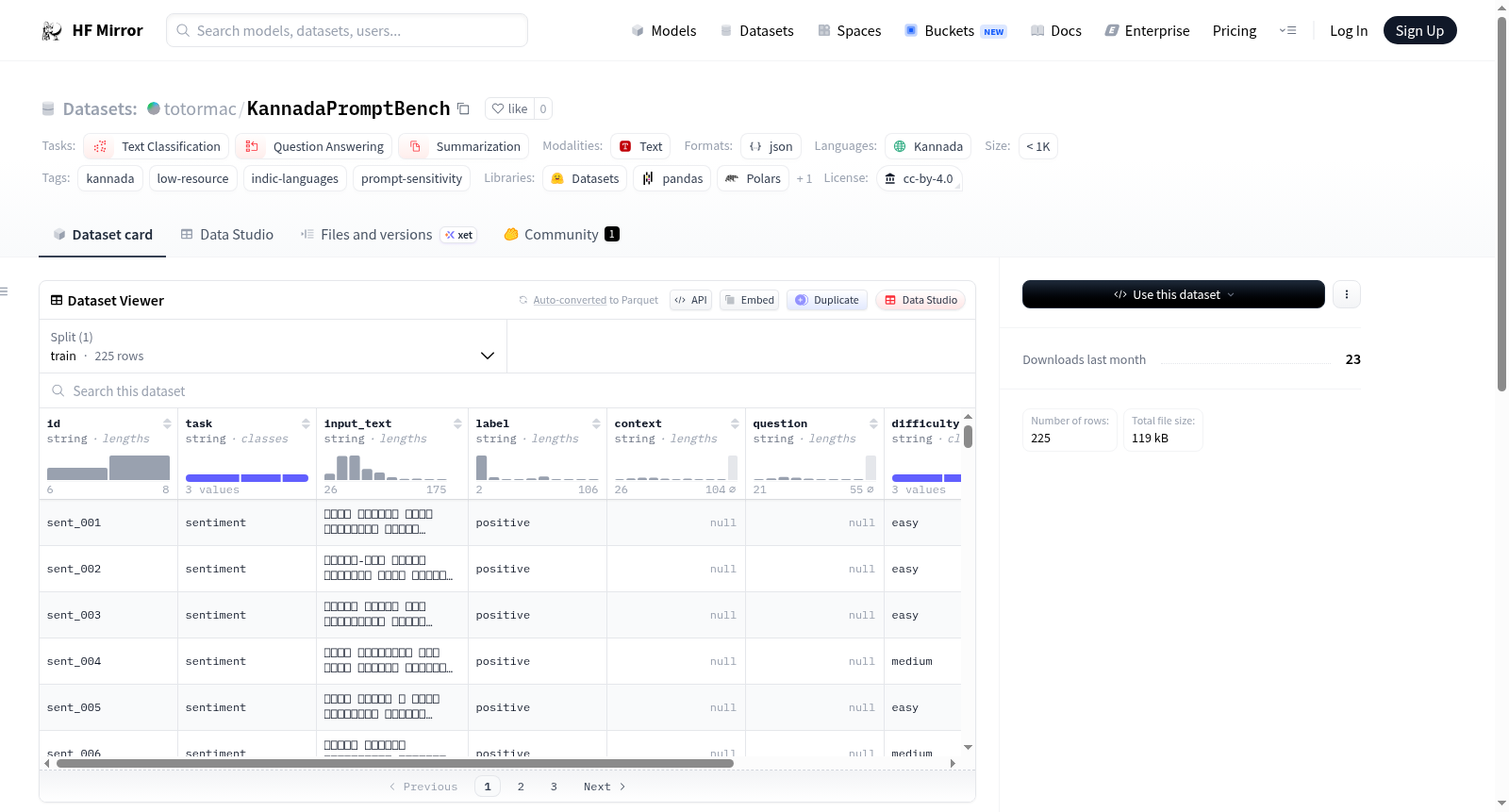Sort the question column
This screenshot has height=812, width=1509.
(873, 423)
